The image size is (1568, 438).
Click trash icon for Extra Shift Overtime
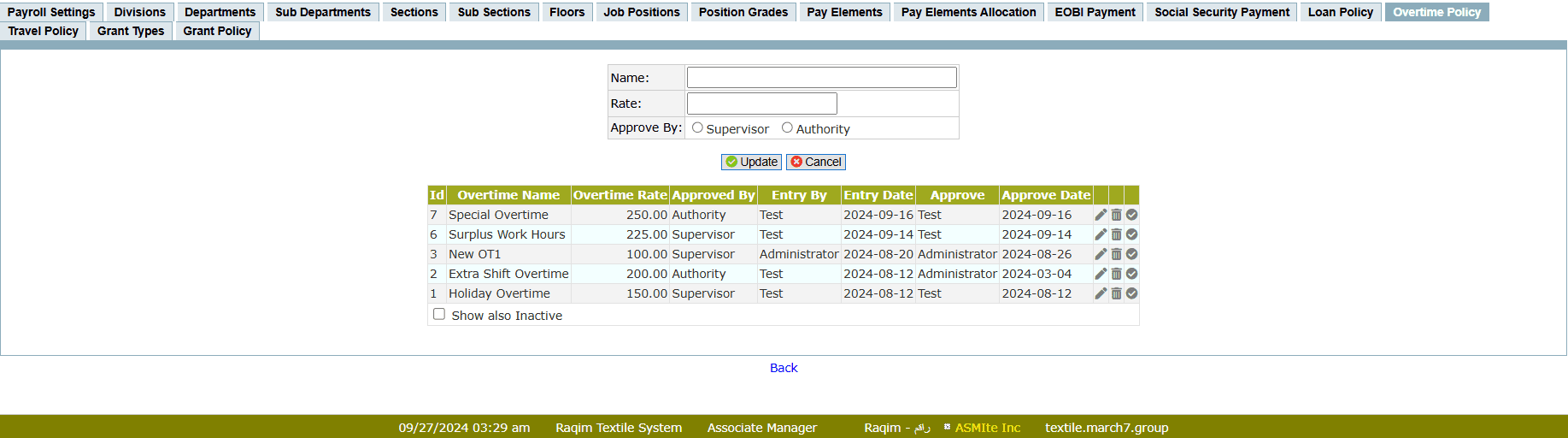tap(1116, 274)
